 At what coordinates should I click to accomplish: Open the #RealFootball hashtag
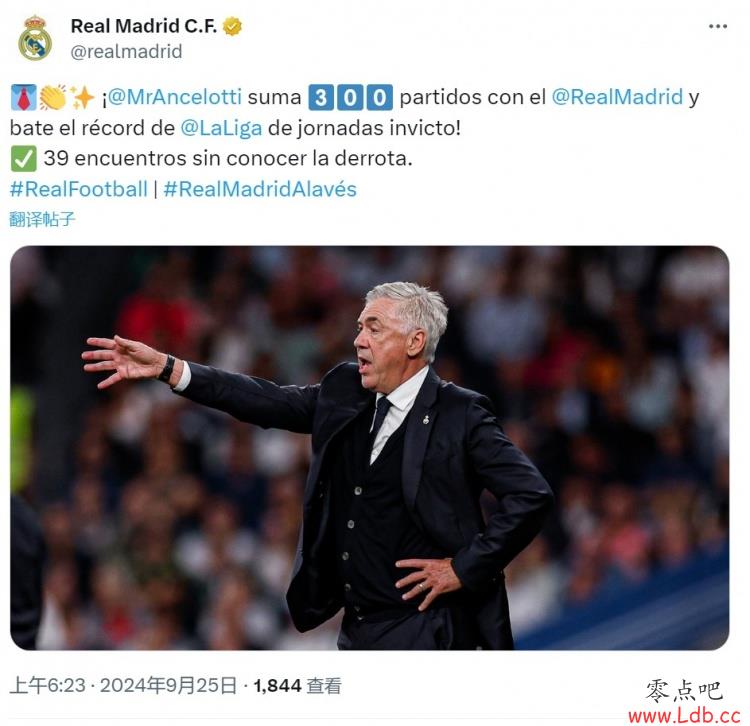[78, 189]
